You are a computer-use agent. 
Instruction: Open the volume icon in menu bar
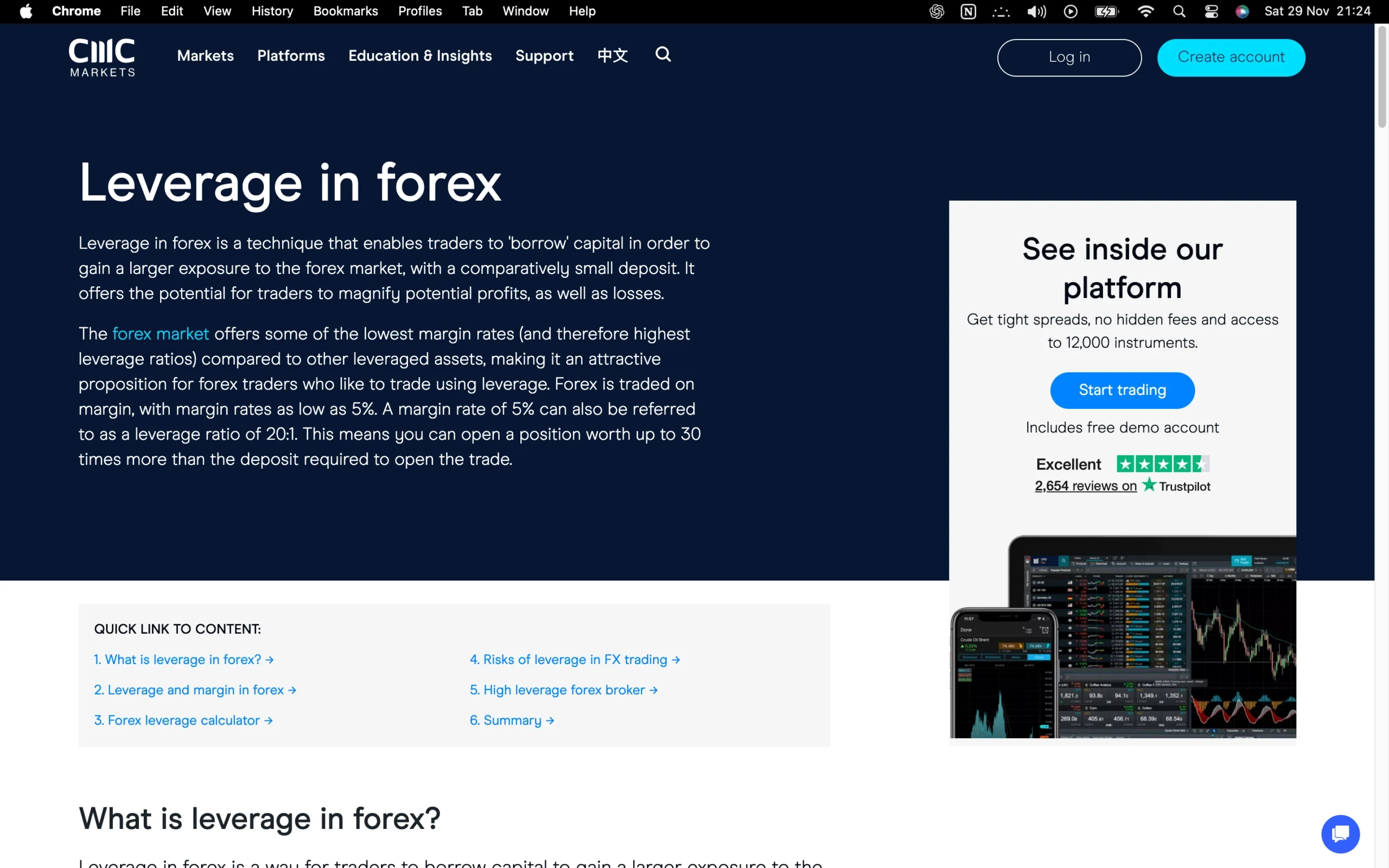coord(1036,11)
